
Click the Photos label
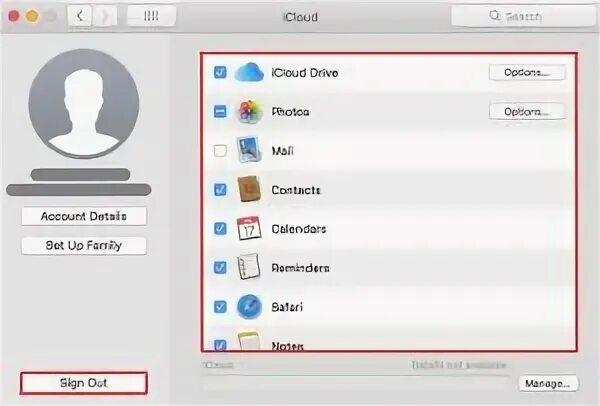click(290, 112)
